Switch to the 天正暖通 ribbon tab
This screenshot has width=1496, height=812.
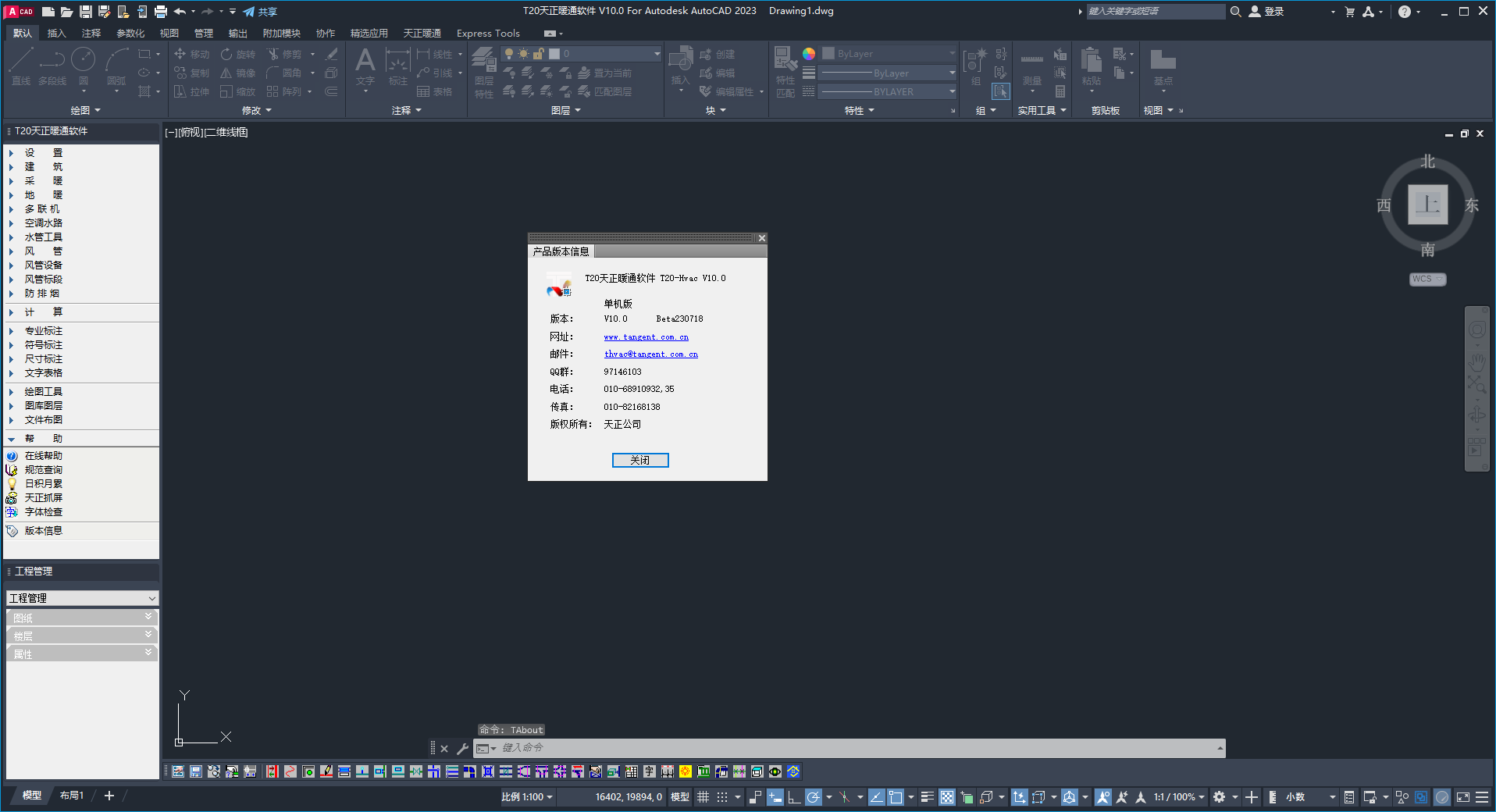[x=422, y=34]
